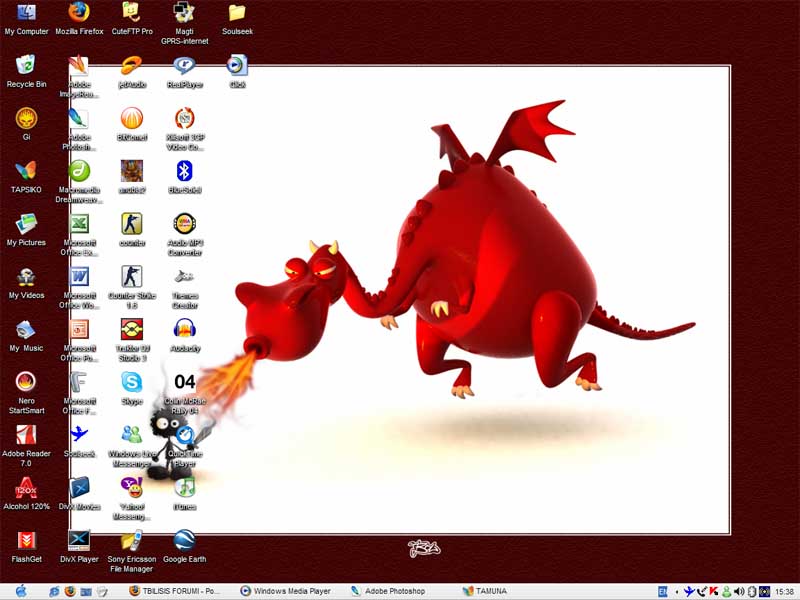The image size is (800, 600).
Task: Click the taskbar clock showing 15:38
Action: click(784, 592)
